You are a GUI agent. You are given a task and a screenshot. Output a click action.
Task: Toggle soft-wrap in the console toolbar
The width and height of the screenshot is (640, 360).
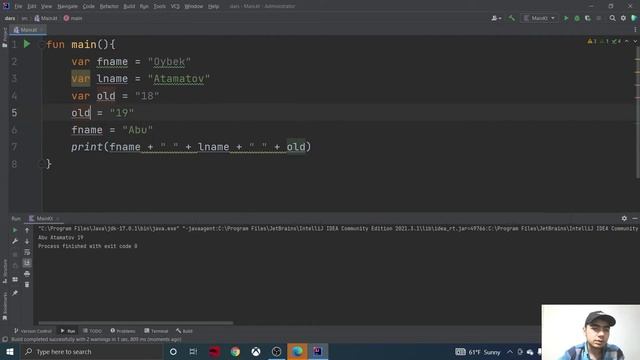point(27,252)
